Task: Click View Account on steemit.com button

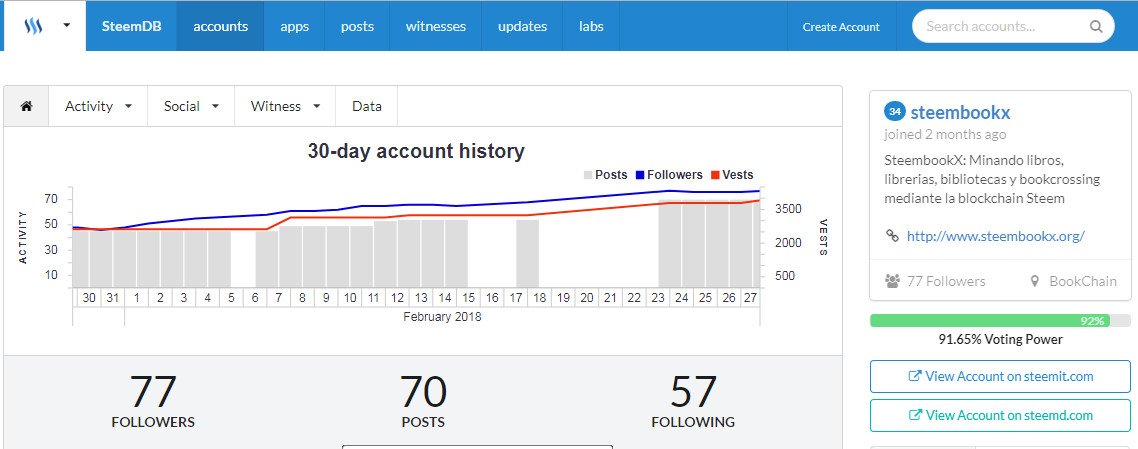Action: (1000, 376)
